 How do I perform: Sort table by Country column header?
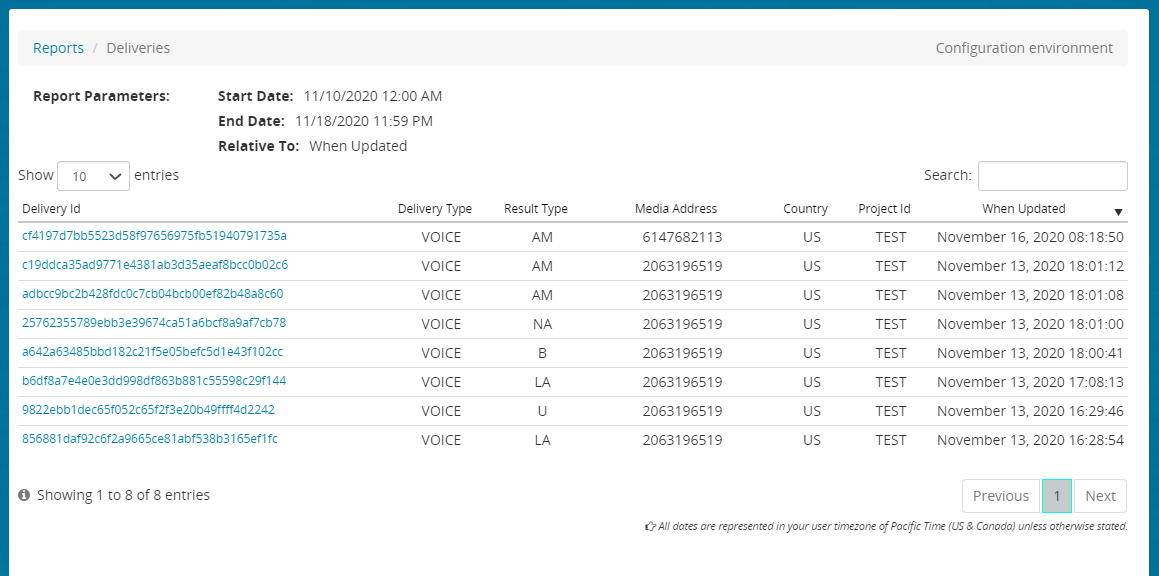(x=805, y=209)
